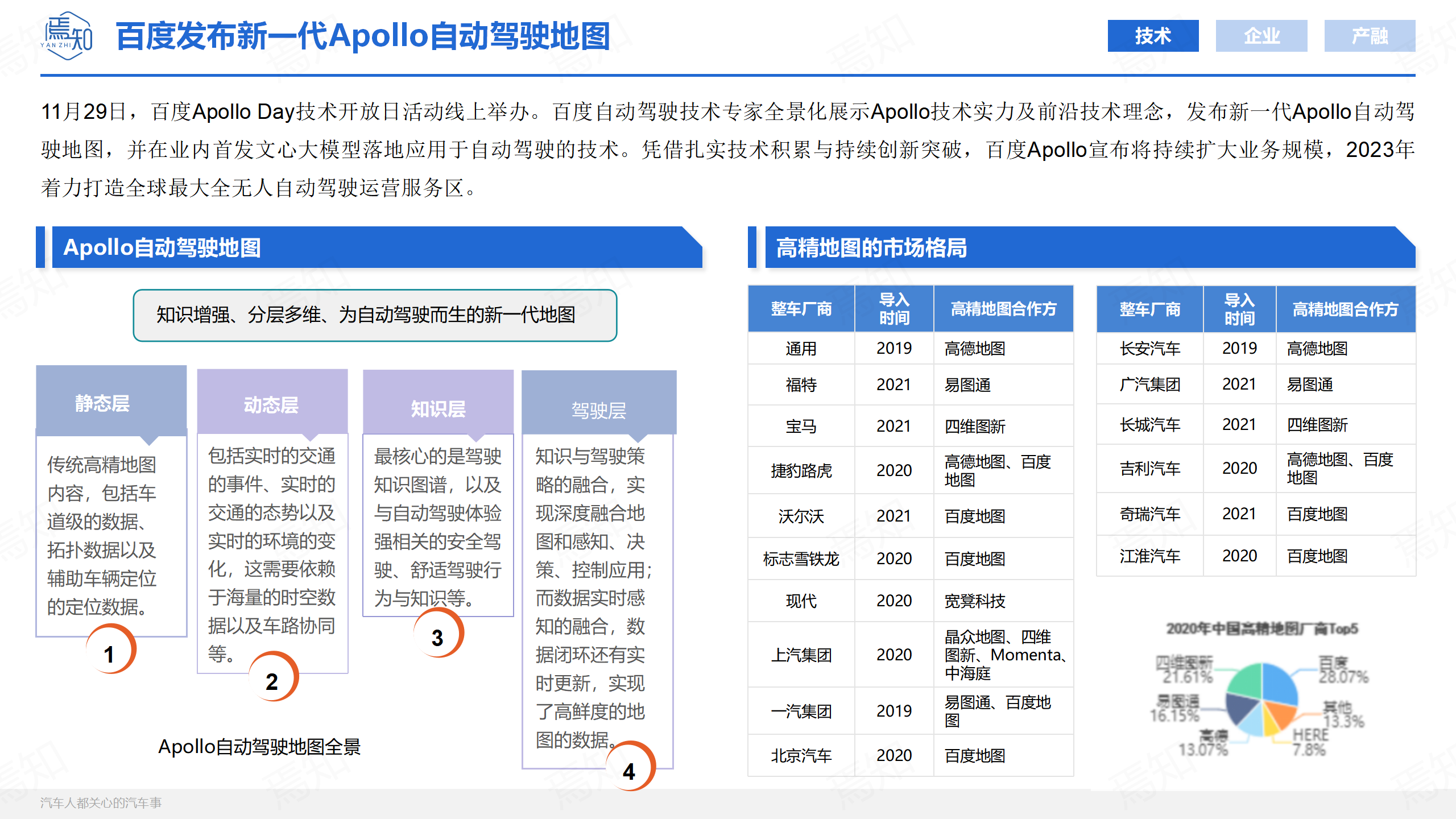1456x819 pixels.
Task: Click the 奇瑞汽车 cell
Action: pos(1150,514)
